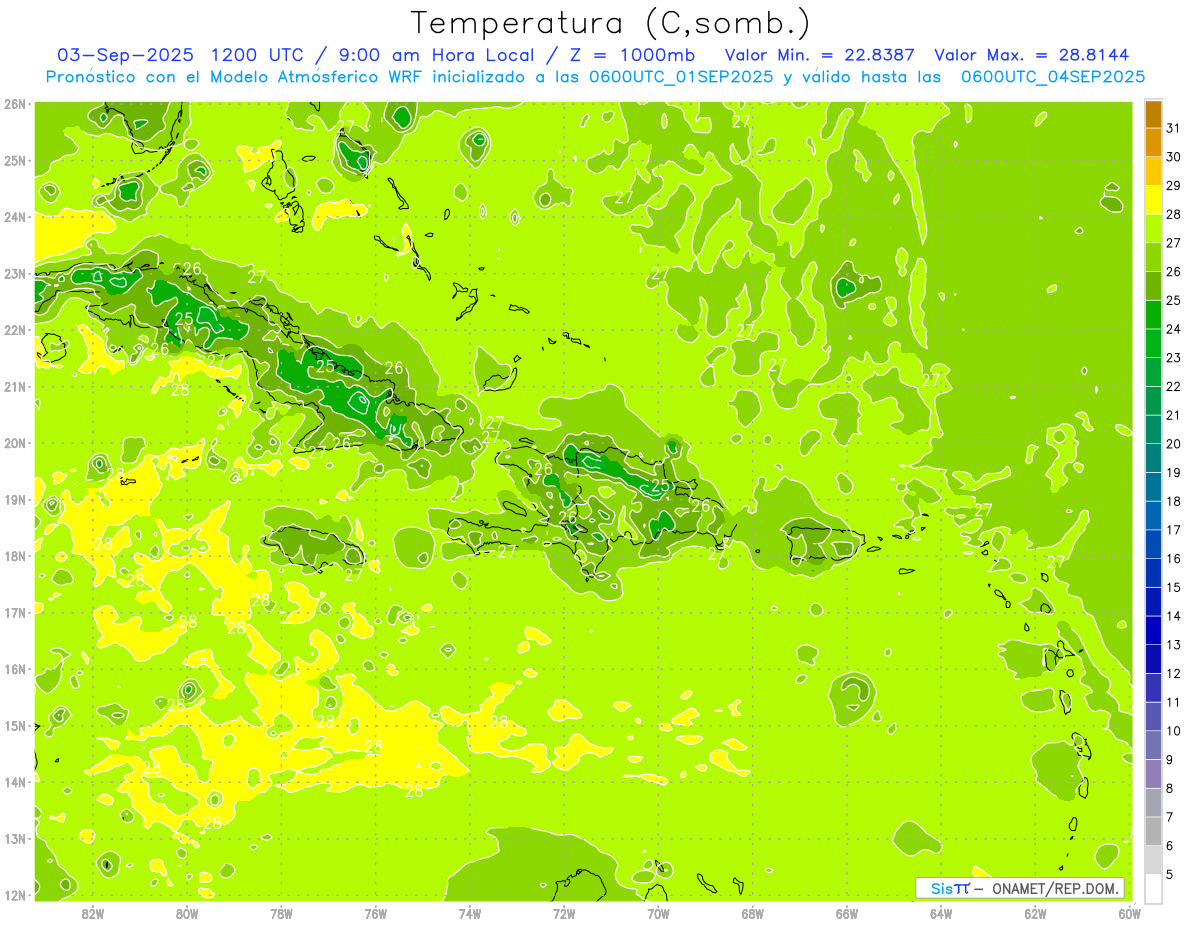Viewport: 1200px width, 927px height.
Task: Click the 'Temperatura (C,somb.)' chart title
Action: pos(610,23)
